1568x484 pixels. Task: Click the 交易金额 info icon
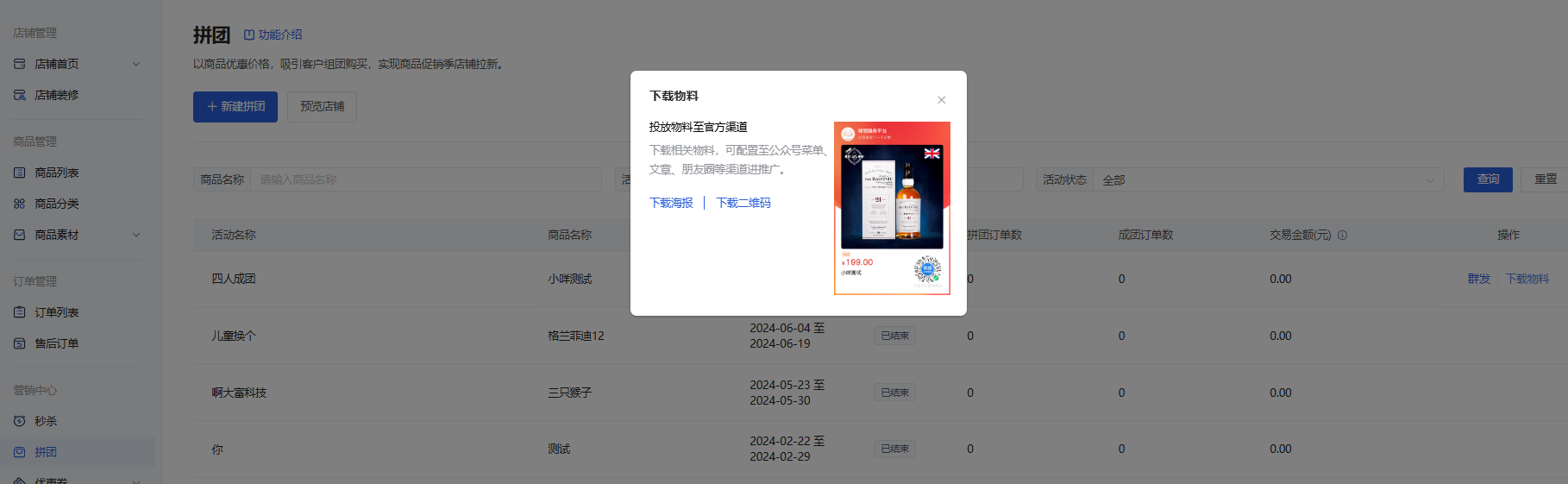[1342, 235]
